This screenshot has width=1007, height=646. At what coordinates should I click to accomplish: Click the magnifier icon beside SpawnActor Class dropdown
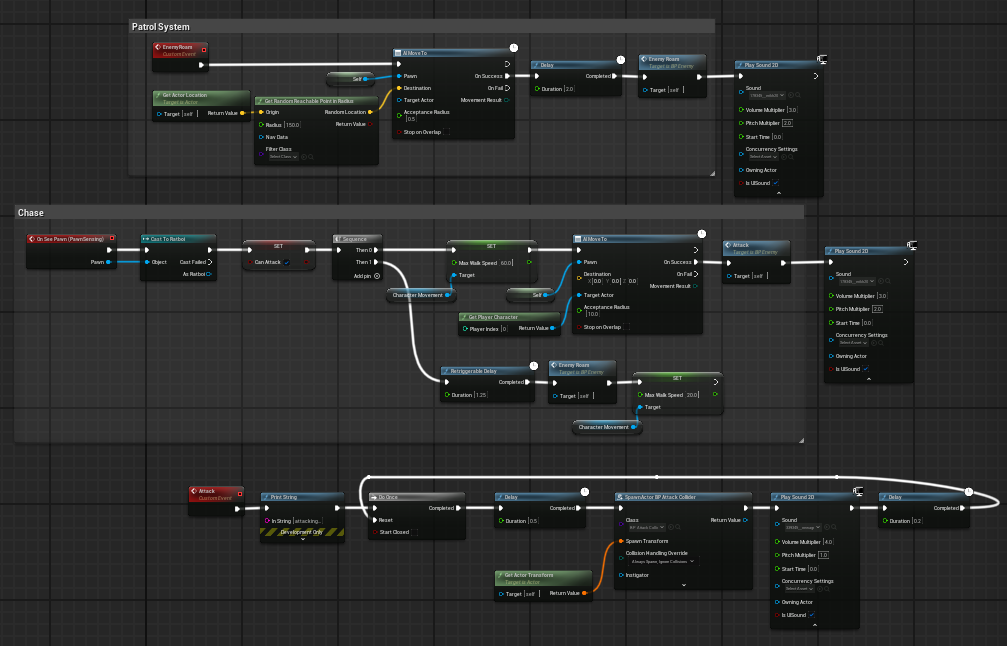[x=676, y=527]
